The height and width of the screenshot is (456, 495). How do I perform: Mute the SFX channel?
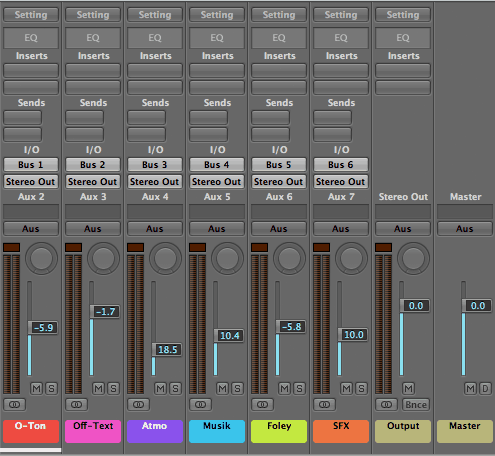347,388
